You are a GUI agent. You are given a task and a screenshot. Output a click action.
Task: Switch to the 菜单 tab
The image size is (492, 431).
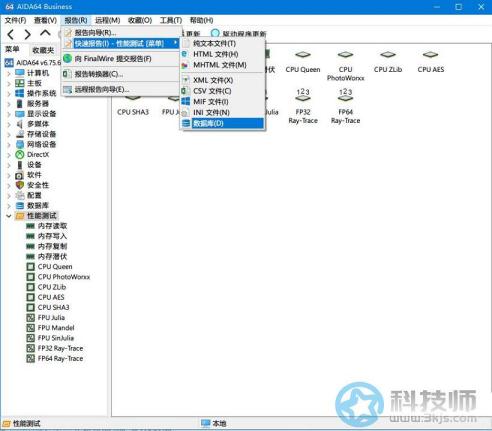13,49
